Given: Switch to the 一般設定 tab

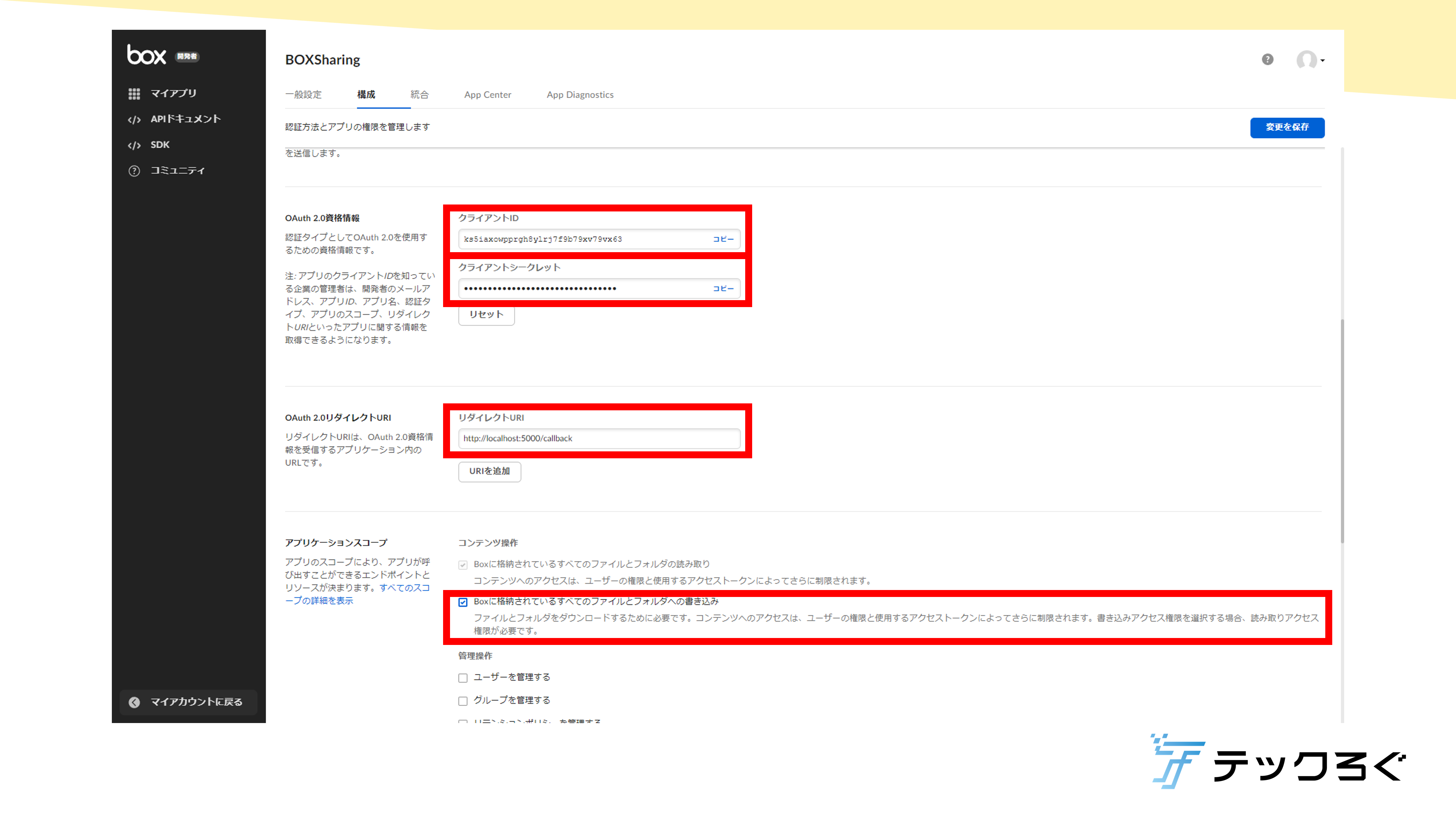Looking at the screenshot, I should point(303,94).
